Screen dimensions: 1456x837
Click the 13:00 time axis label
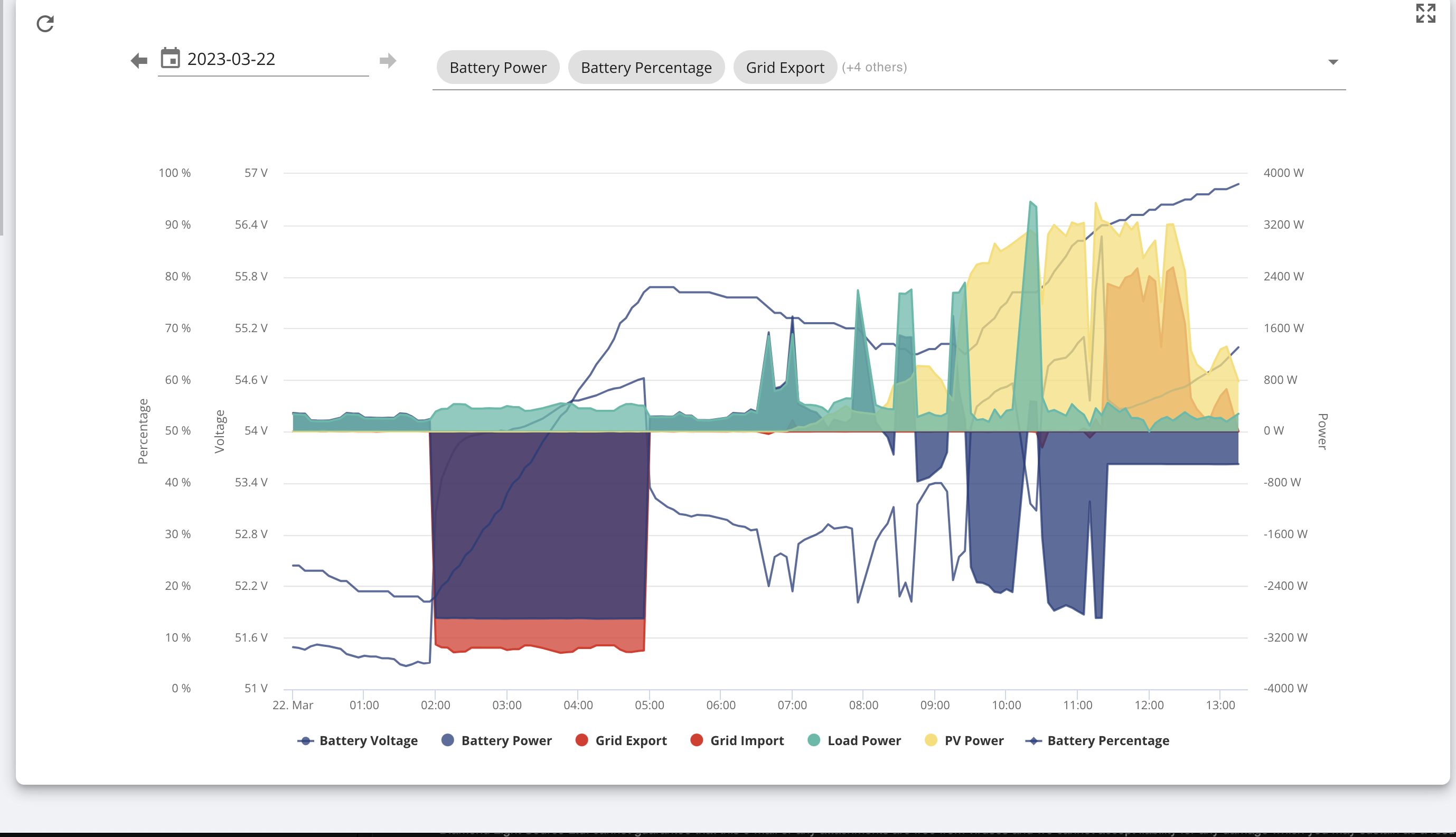pos(1220,706)
